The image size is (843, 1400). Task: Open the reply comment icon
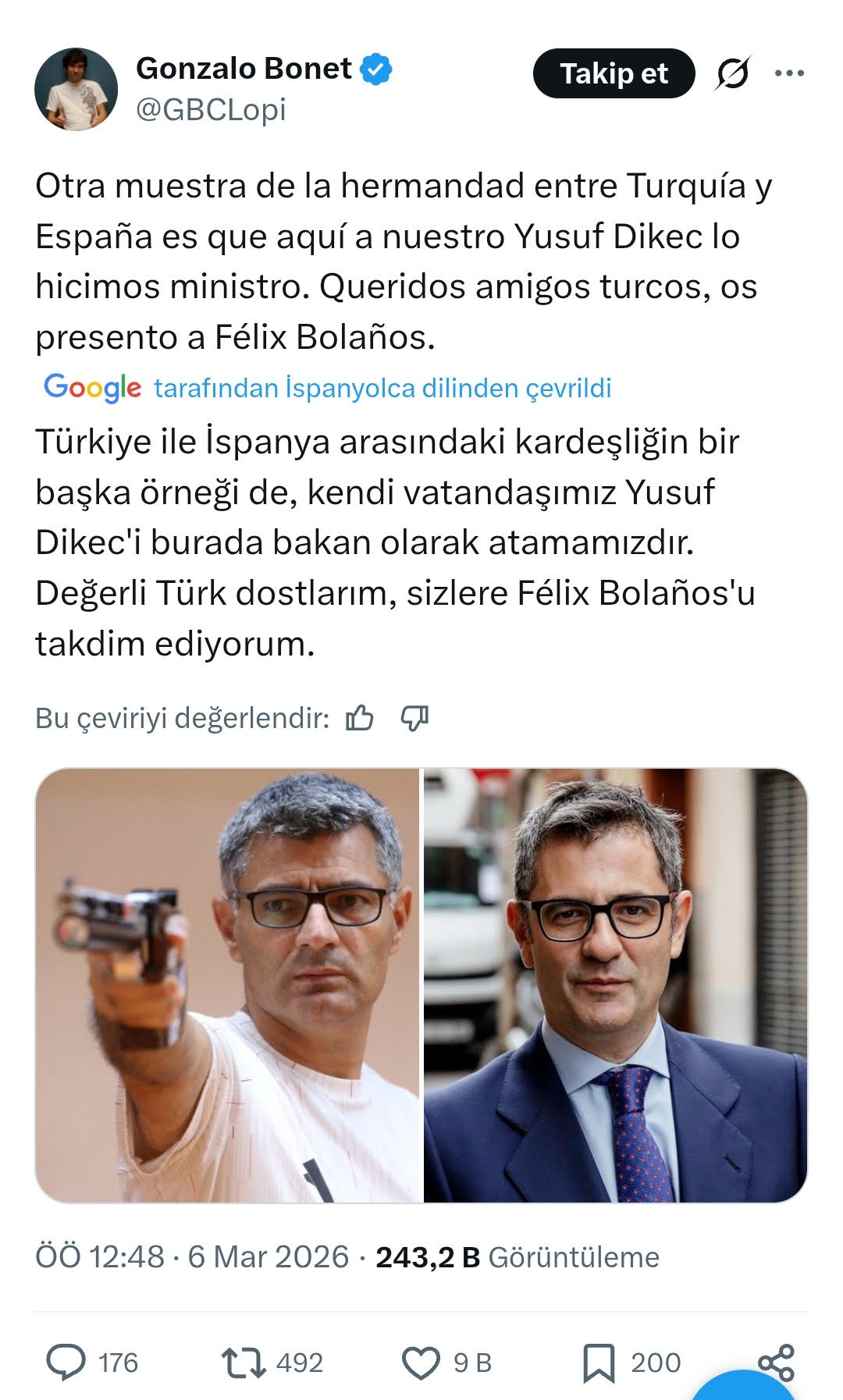coord(66,1363)
